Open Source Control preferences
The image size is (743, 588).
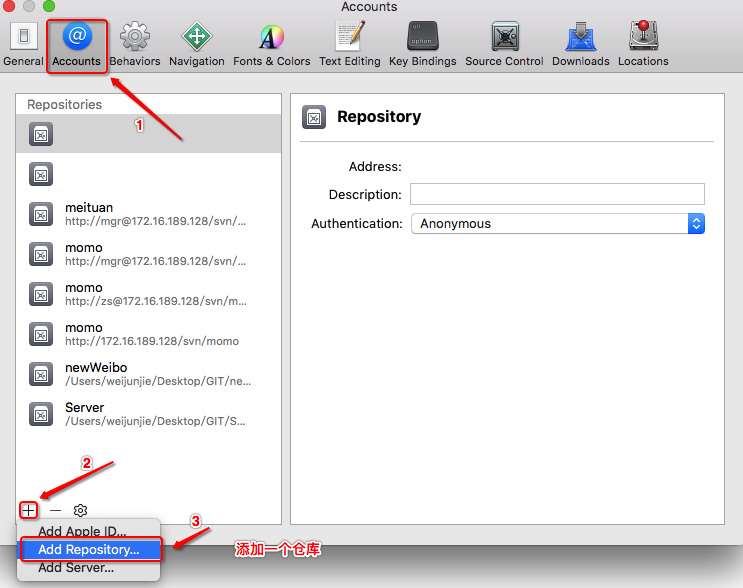tap(504, 45)
